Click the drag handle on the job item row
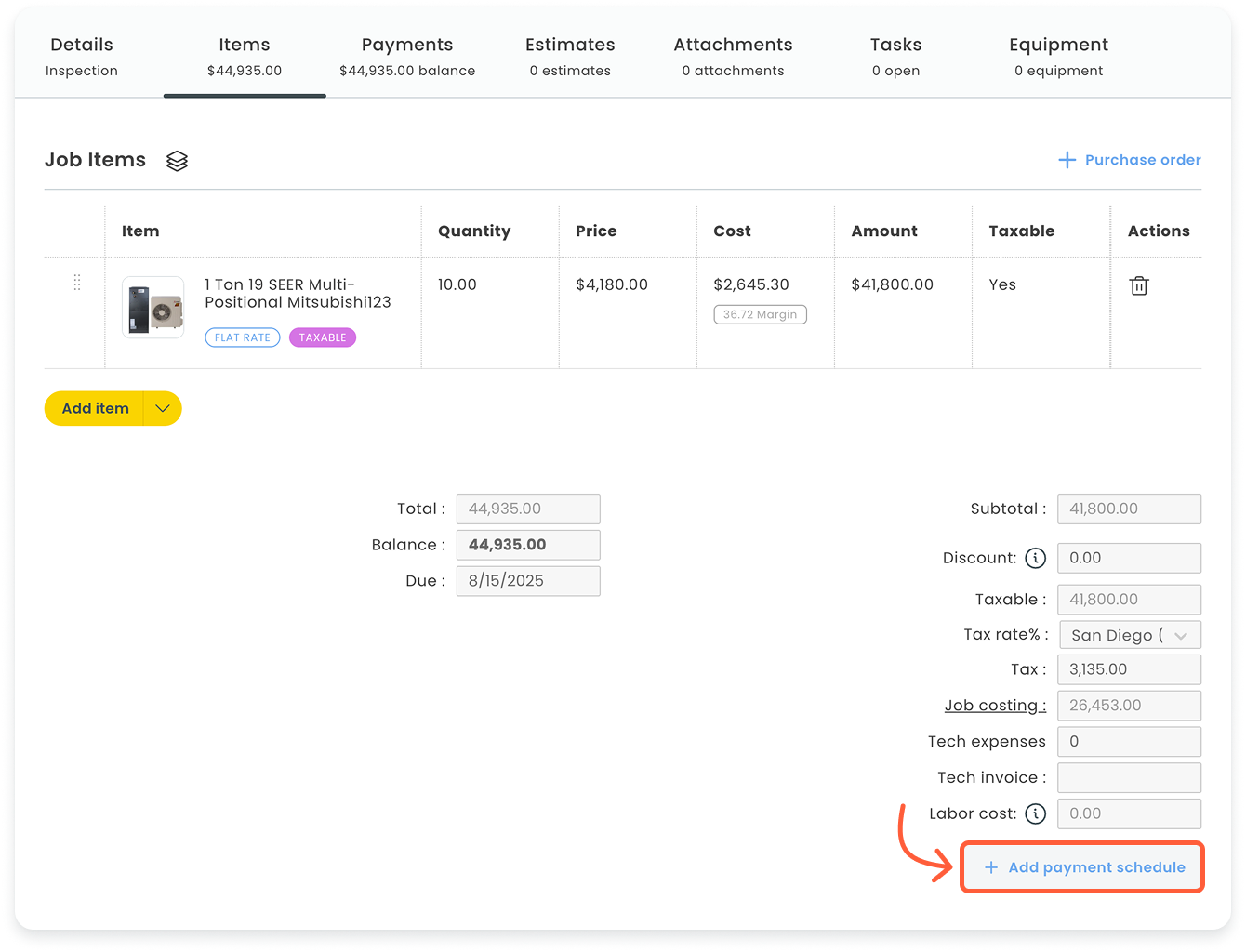Viewport: 1246px width, 952px height. (x=77, y=282)
